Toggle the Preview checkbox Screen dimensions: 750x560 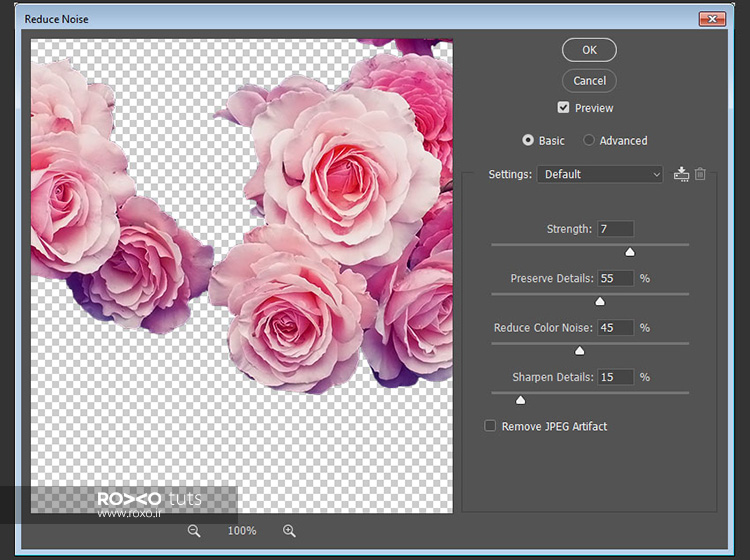coord(563,108)
